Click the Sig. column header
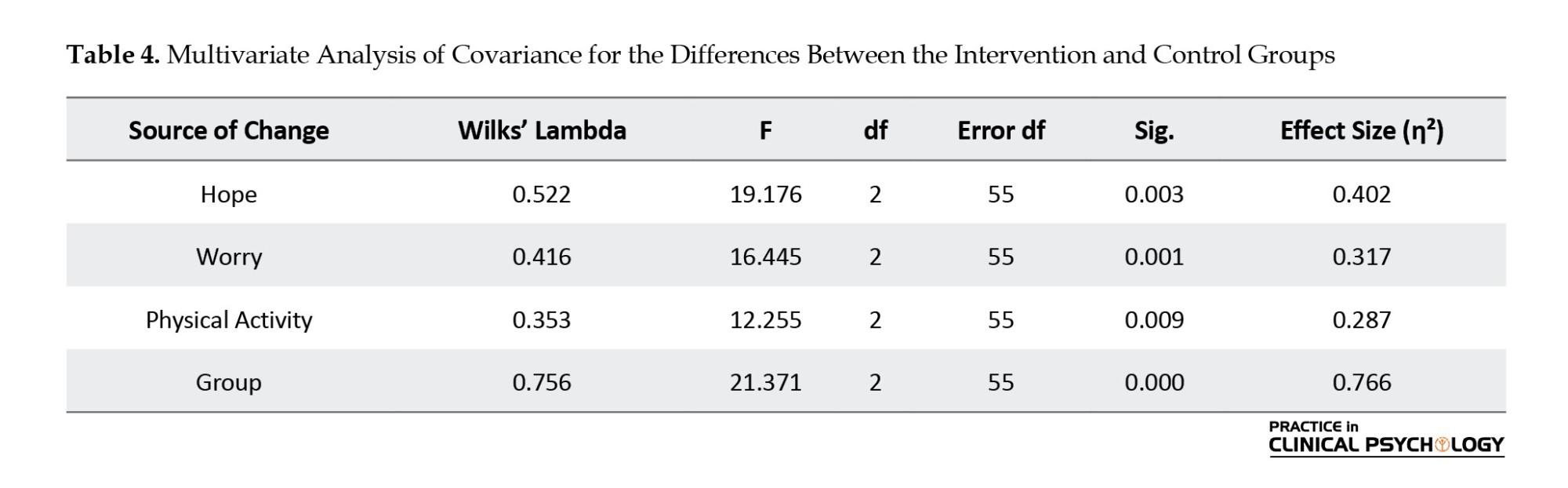Viewport: 1568px width, 488px height. [x=1153, y=130]
